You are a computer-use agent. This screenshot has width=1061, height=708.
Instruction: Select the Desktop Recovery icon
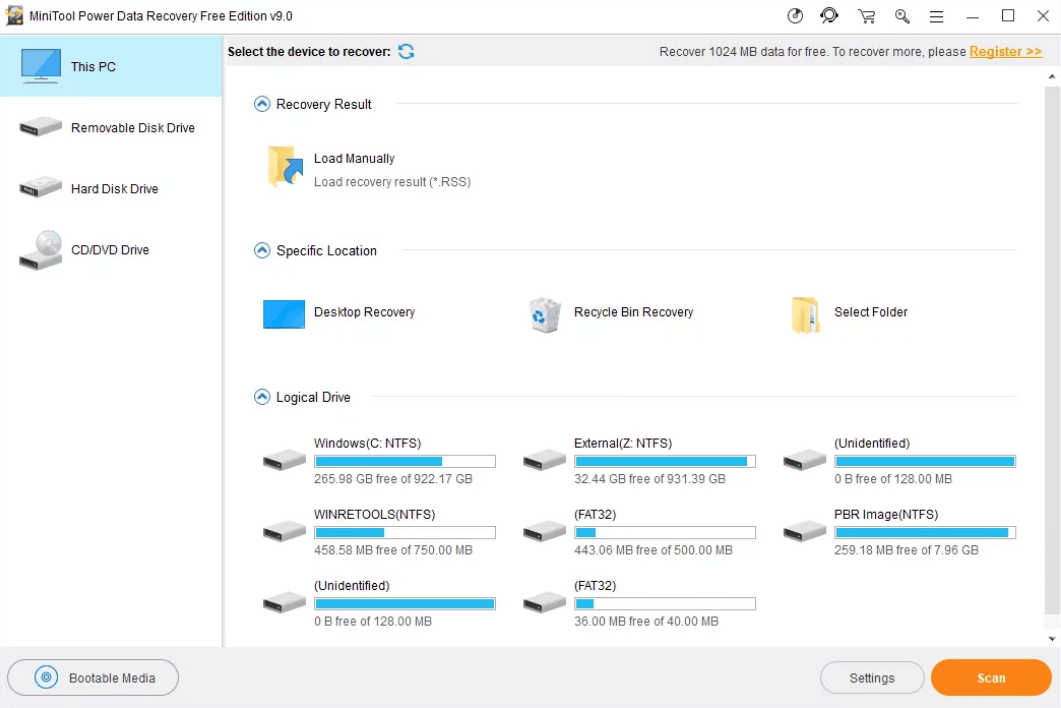click(x=283, y=313)
